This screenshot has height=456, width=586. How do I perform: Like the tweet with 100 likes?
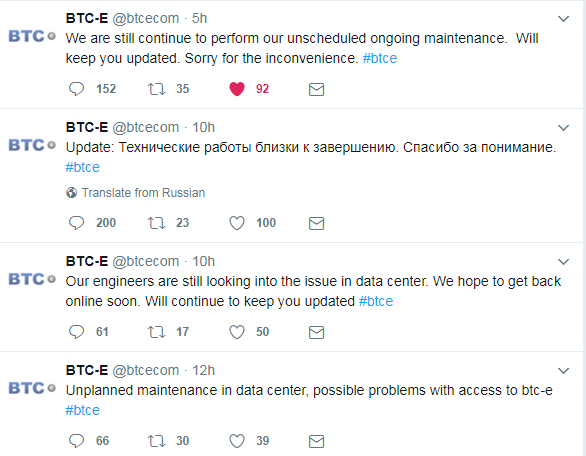click(237, 223)
